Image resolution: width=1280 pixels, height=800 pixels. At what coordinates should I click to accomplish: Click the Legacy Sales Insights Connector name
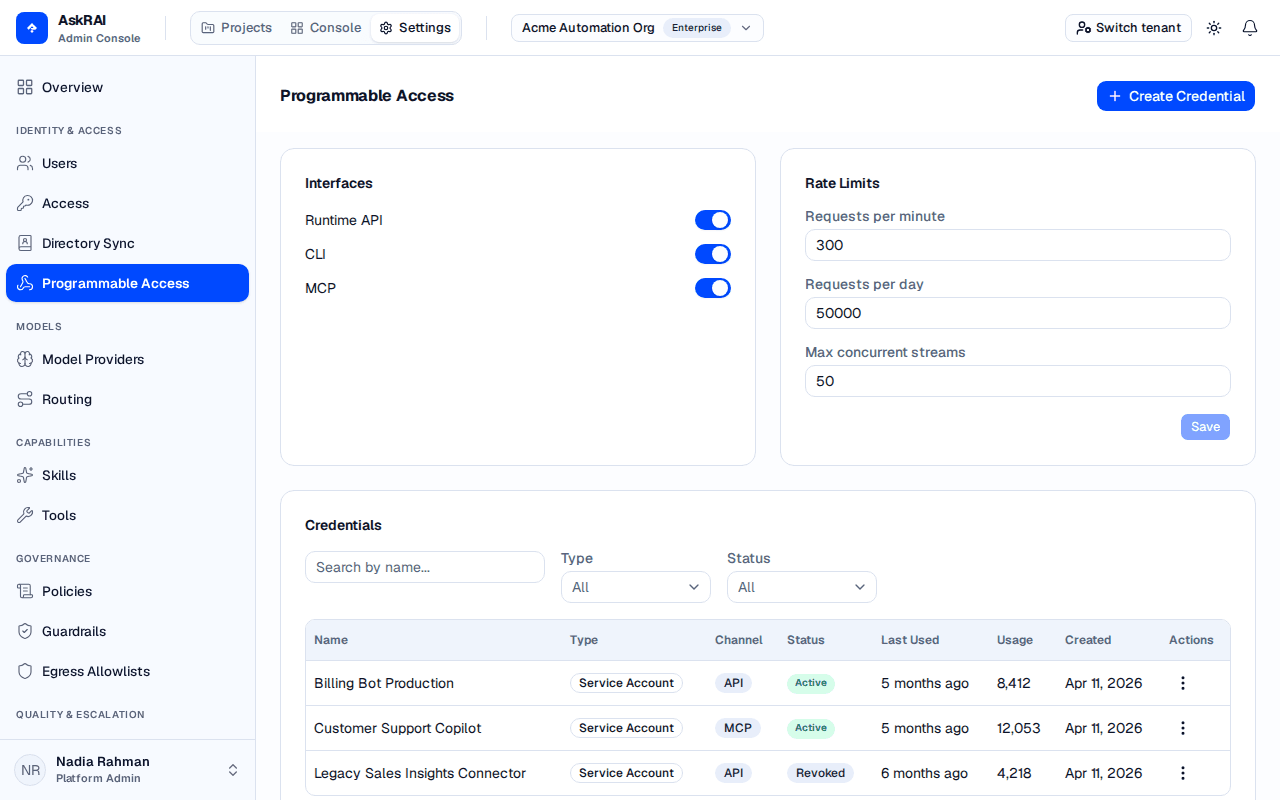point(420,773)
